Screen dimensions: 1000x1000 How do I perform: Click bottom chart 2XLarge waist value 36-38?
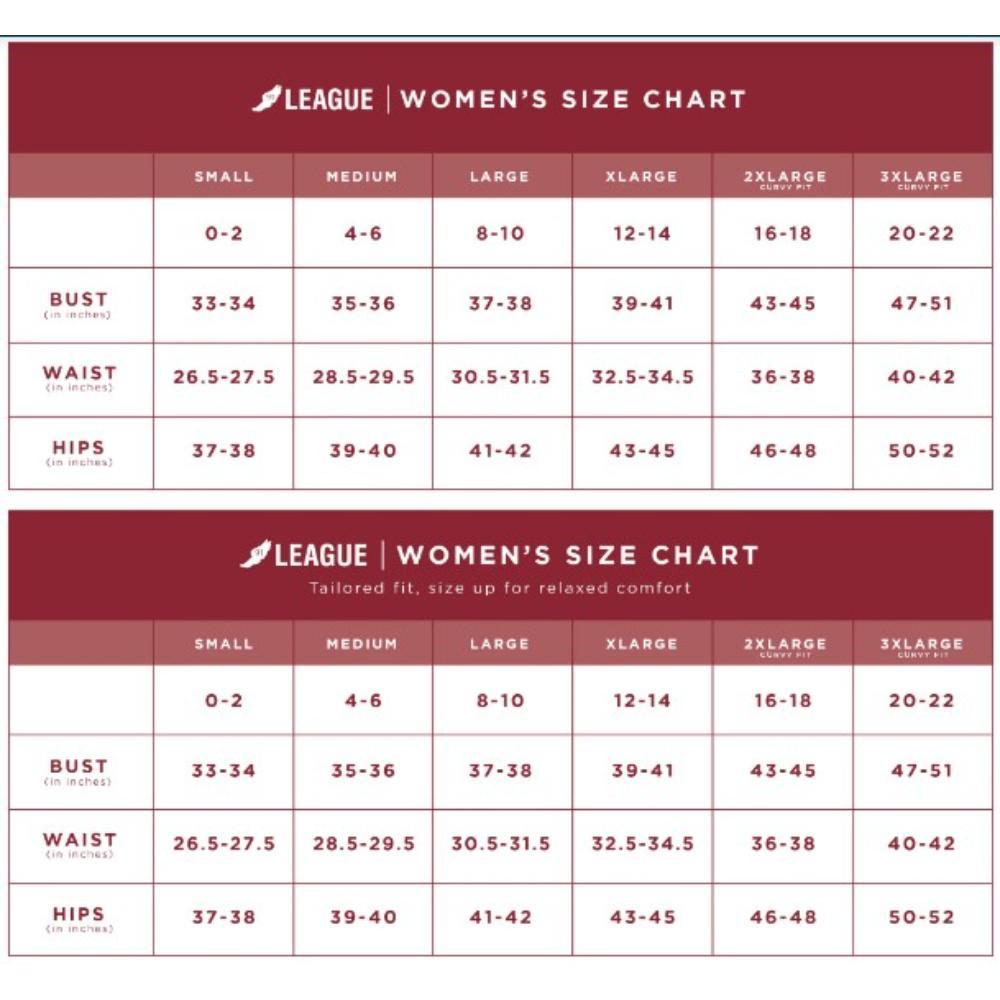783,844
